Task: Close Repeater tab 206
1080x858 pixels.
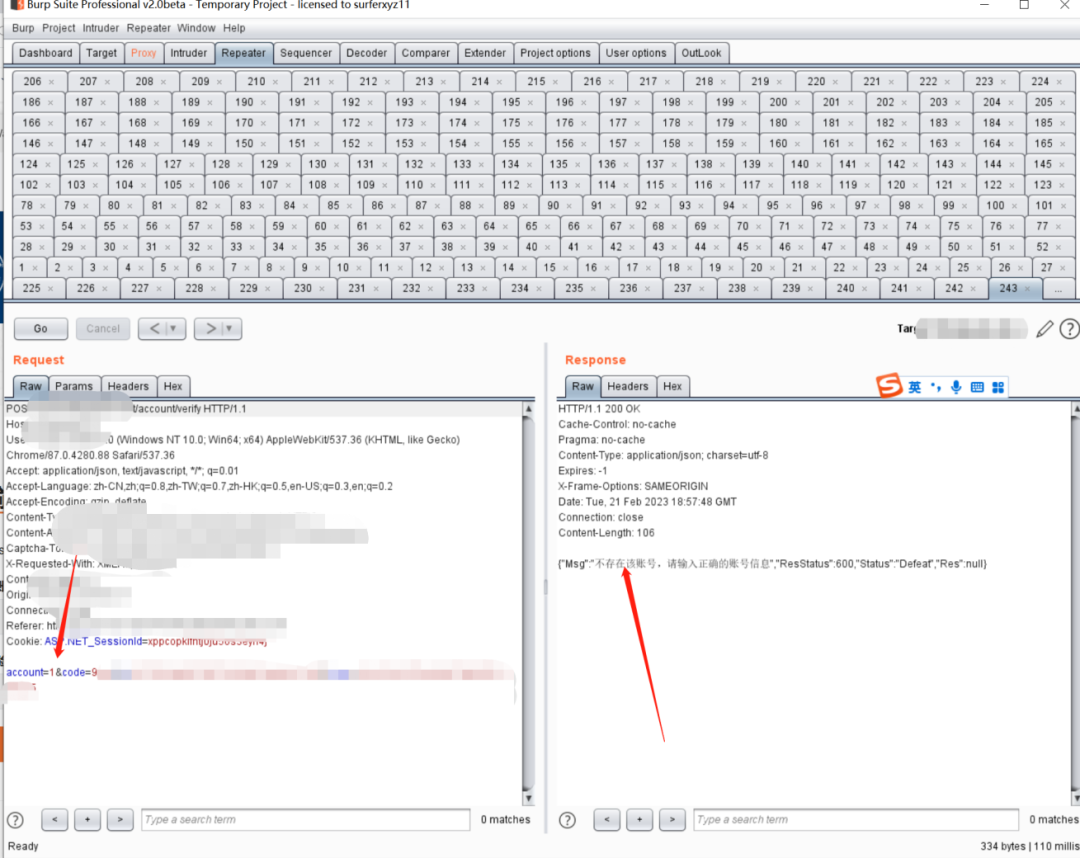Action: 51,82
